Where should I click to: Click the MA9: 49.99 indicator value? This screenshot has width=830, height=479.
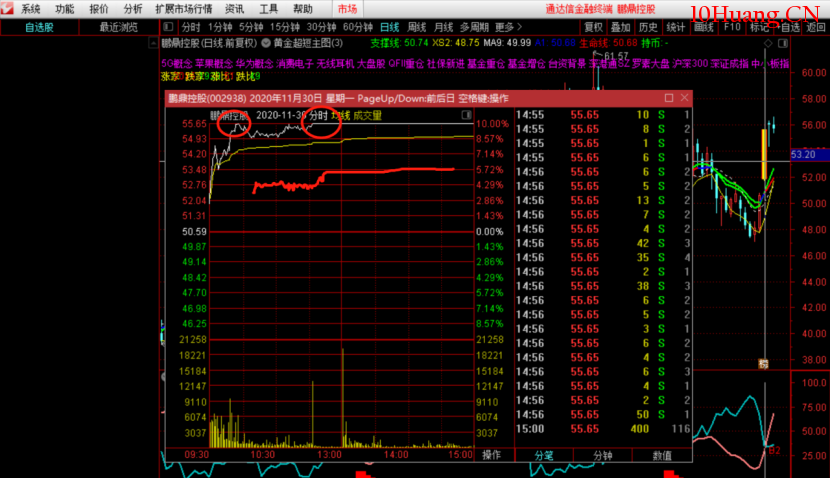(507, 43)
